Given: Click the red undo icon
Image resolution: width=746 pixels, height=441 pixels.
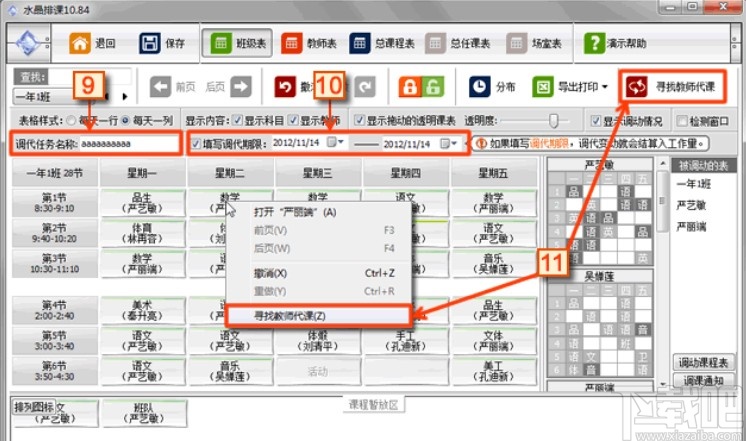Looking at the screenshot, I should point(285,87).
